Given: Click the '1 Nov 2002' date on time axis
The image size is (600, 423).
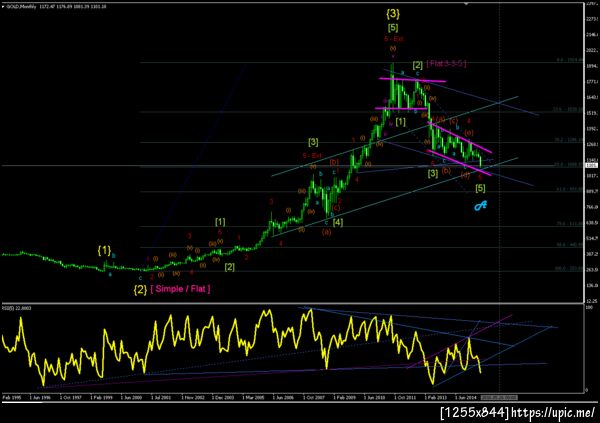Looking at the screenshot, I should tap(192, 397).
